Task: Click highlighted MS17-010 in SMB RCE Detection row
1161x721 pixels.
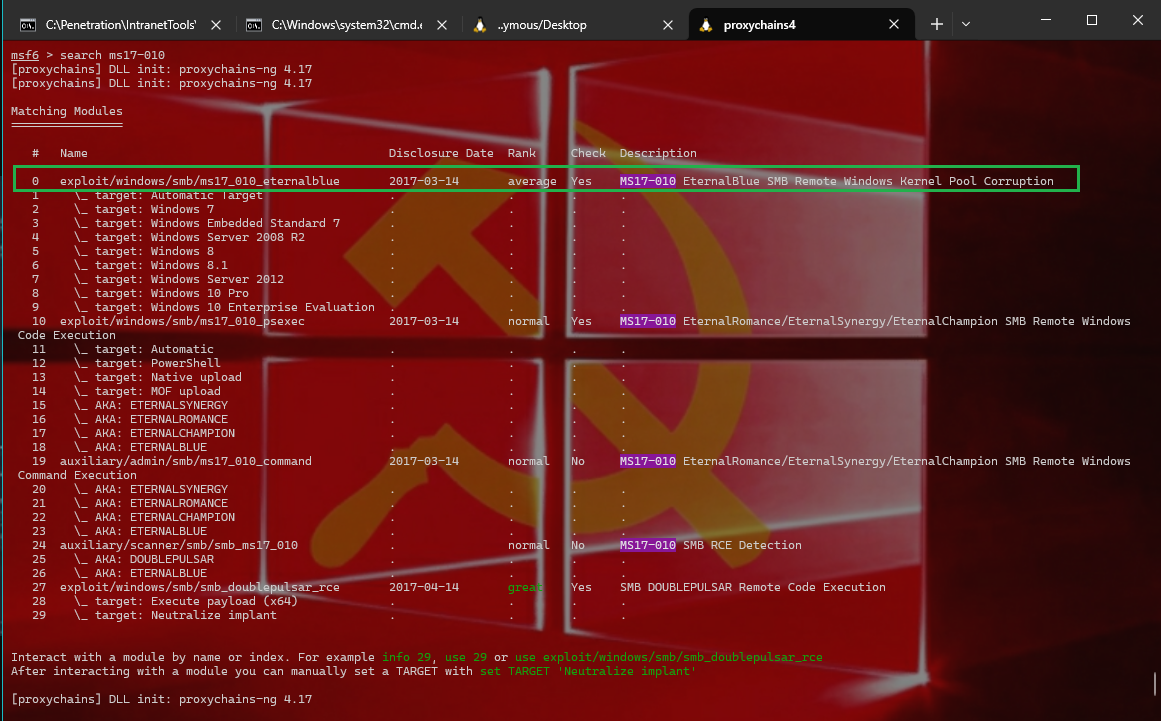Action: click(x=648, y=545)
